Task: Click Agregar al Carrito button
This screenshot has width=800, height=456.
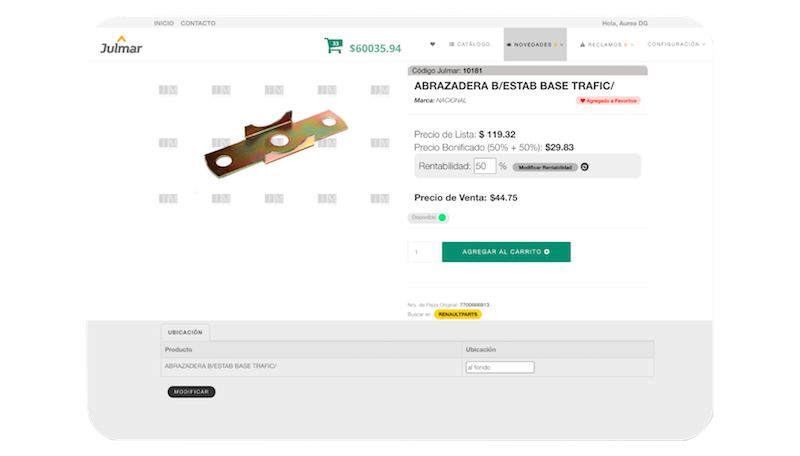Action: coord(506,252)
